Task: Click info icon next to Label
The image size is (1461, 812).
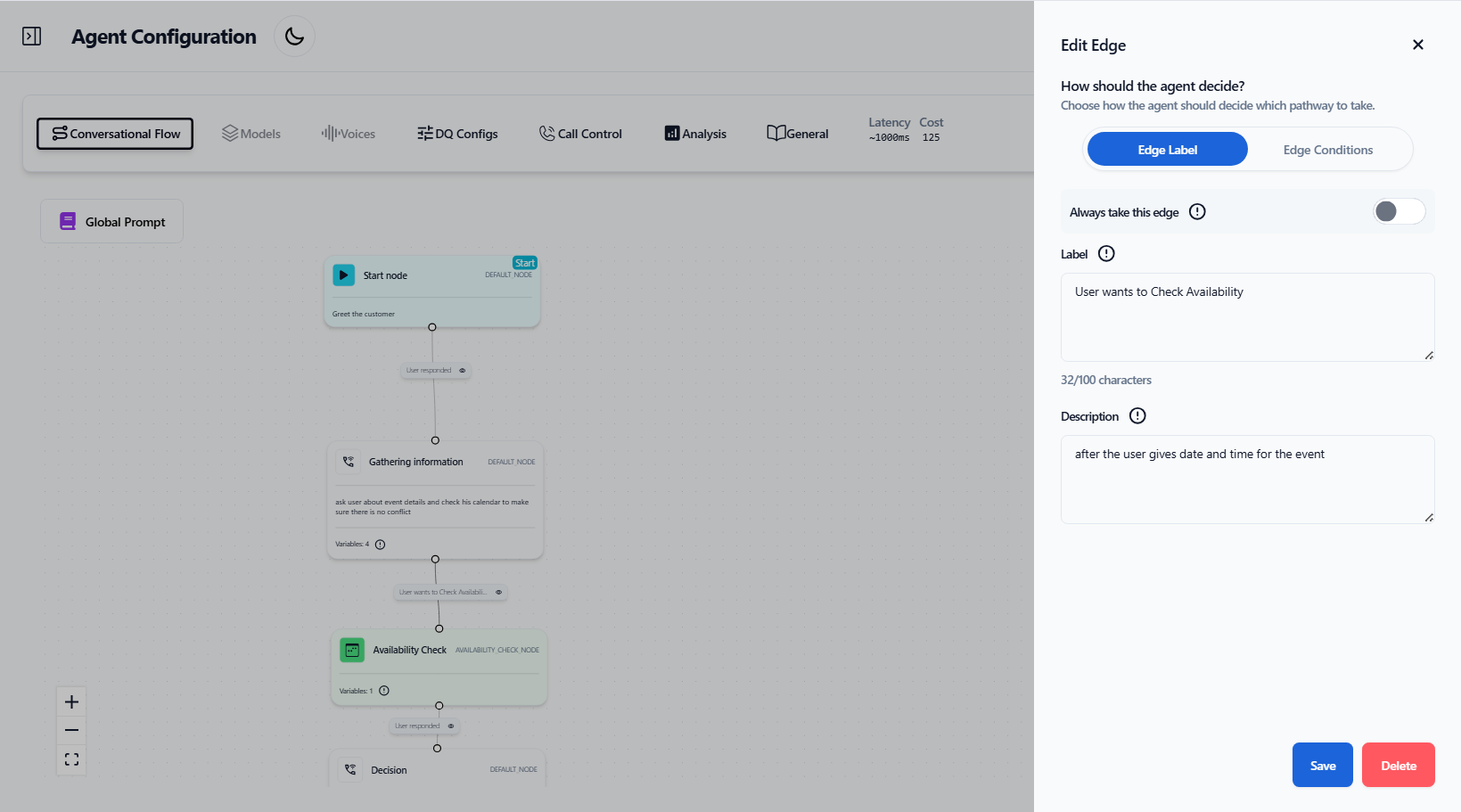Action: 1106,254
